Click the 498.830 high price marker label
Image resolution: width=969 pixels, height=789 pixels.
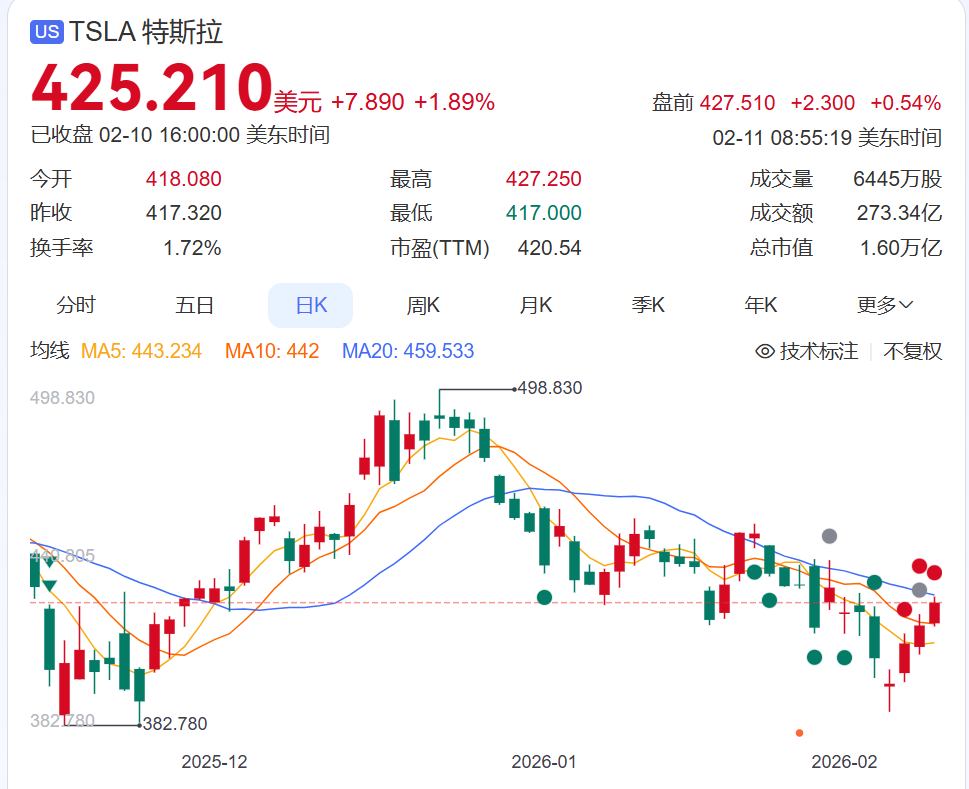(x=548, y=388)
